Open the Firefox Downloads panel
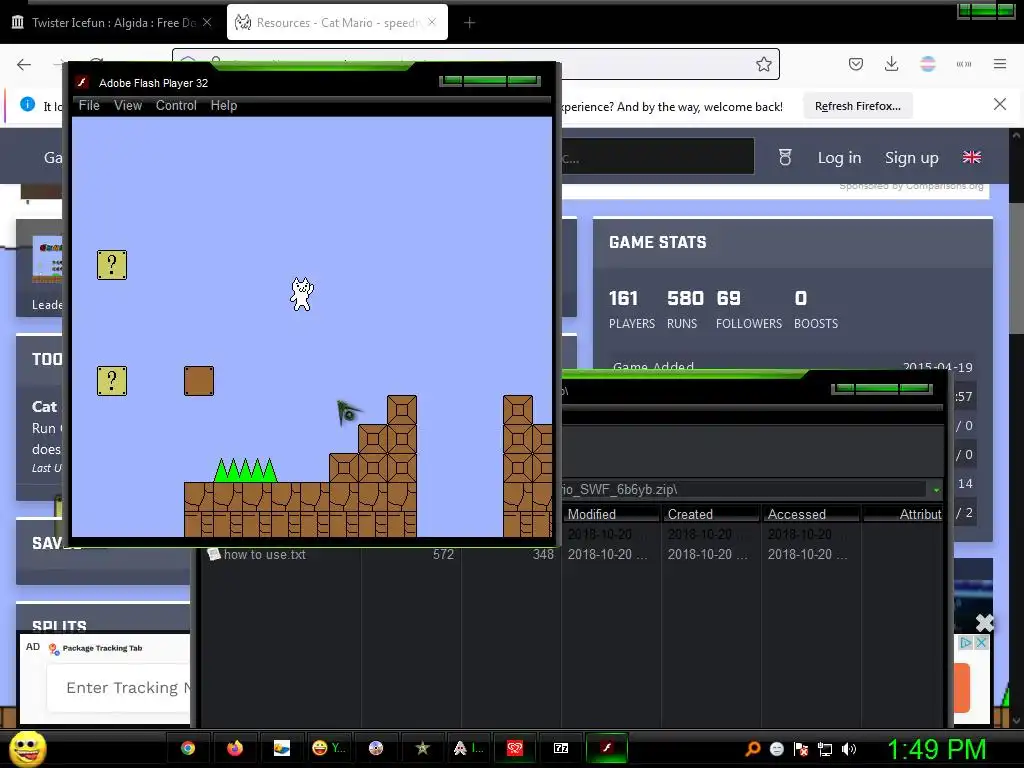Image resolution: width=1024 pixels, height=768 pixels. point(891,64)
